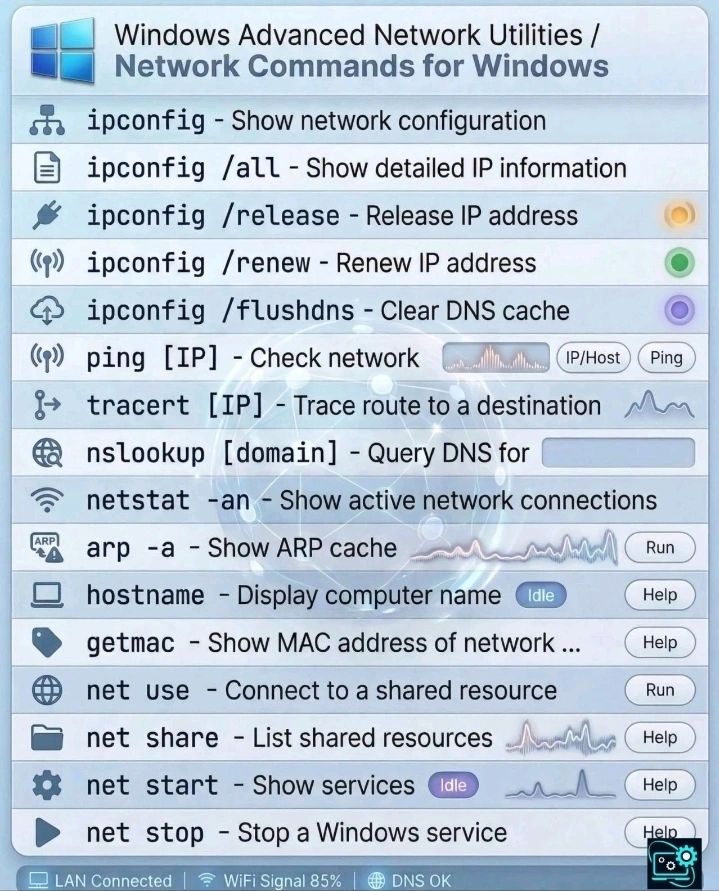Click the green indicator on ipconfig /renew row
The height and width of the screenshot is (891, 719).
(680, 263)
